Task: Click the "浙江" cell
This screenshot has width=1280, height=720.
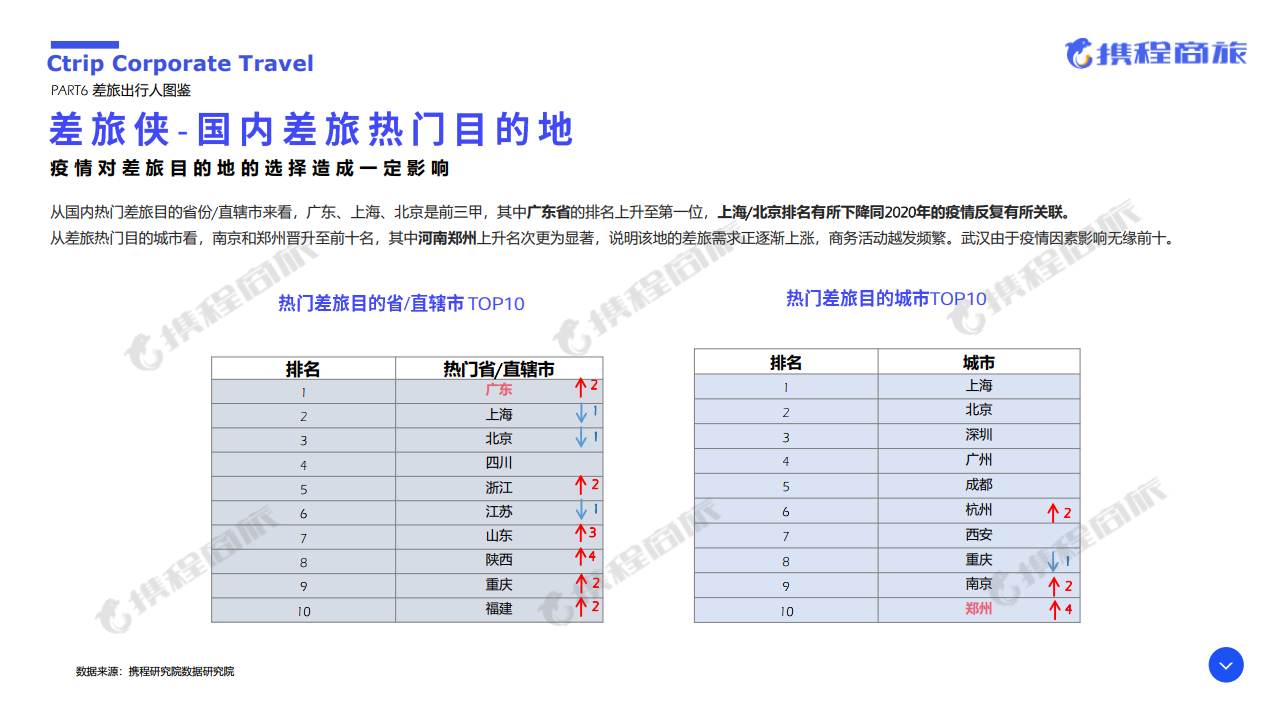Action: pyautogui.click(x=499, y=487)
